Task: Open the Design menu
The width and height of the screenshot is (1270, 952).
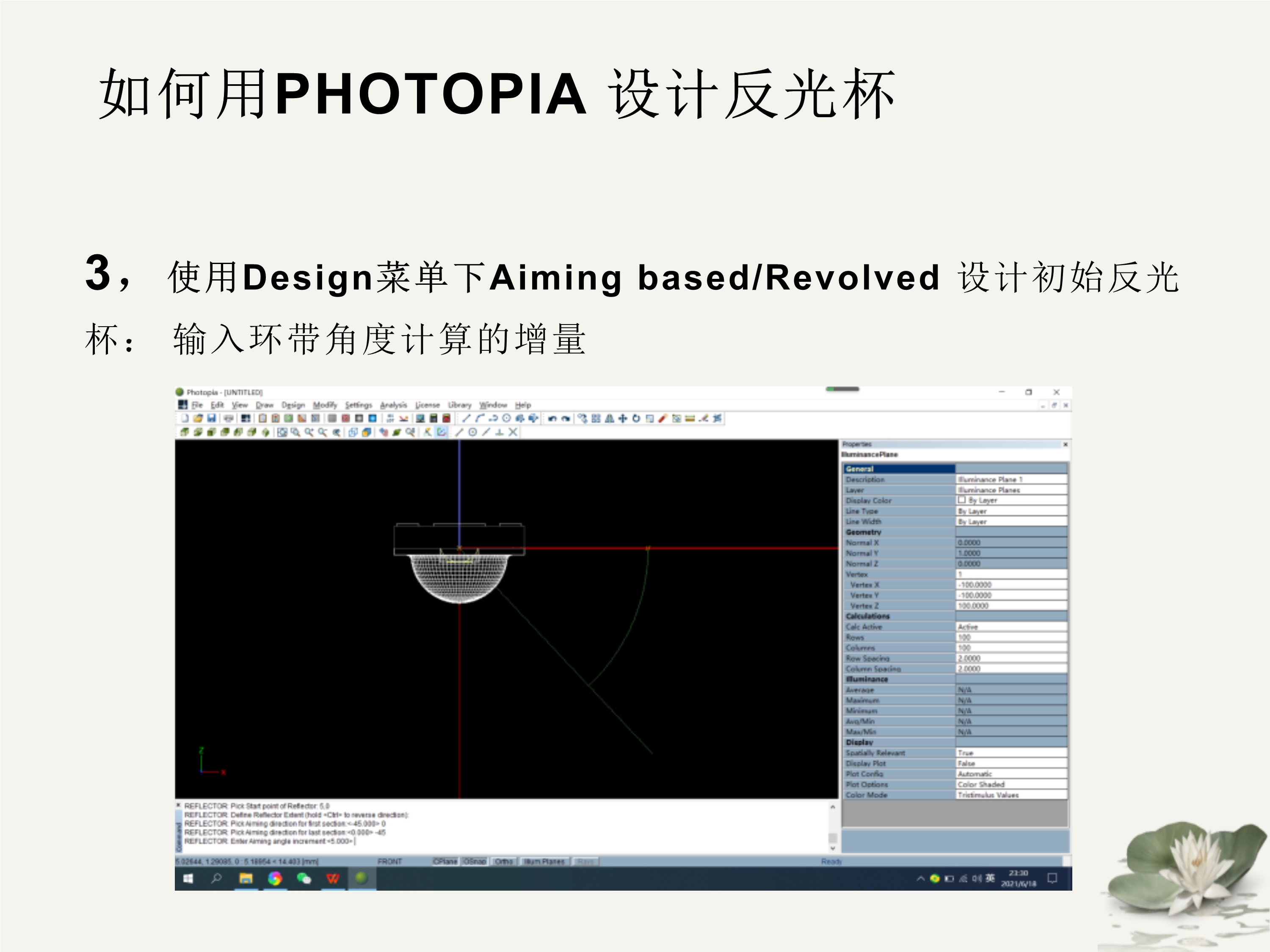Action: pos(293,405)
